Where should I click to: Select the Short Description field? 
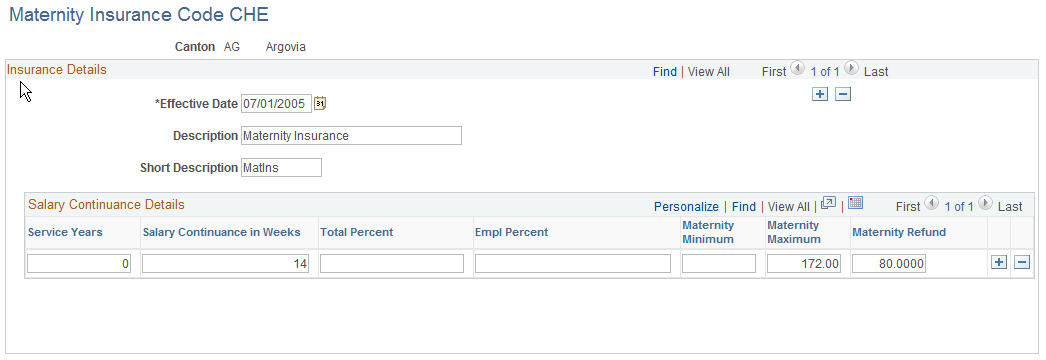[281, 167]
